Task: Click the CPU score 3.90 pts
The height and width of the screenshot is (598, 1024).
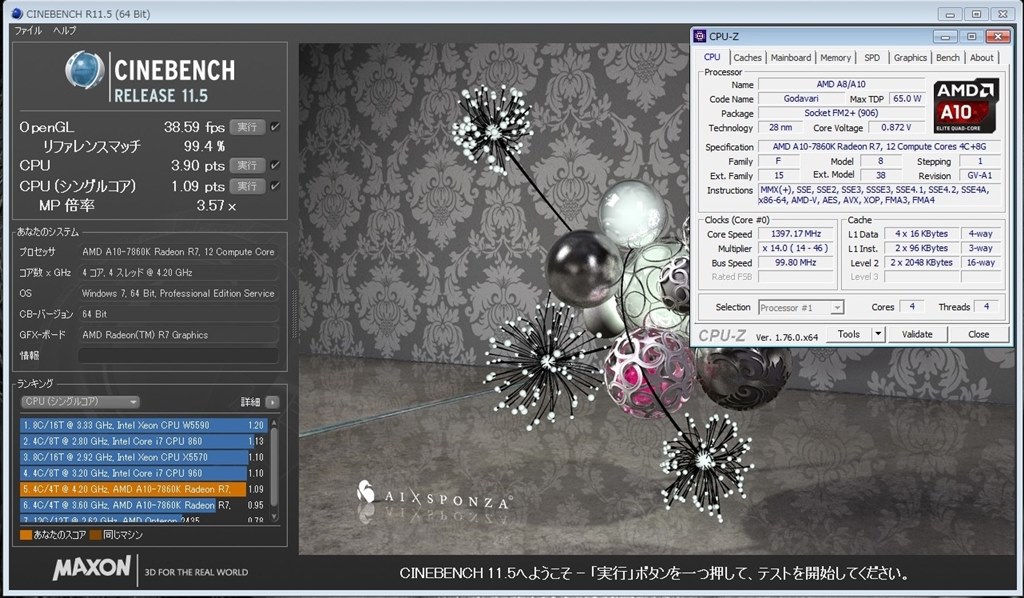Action: [198, 165]
